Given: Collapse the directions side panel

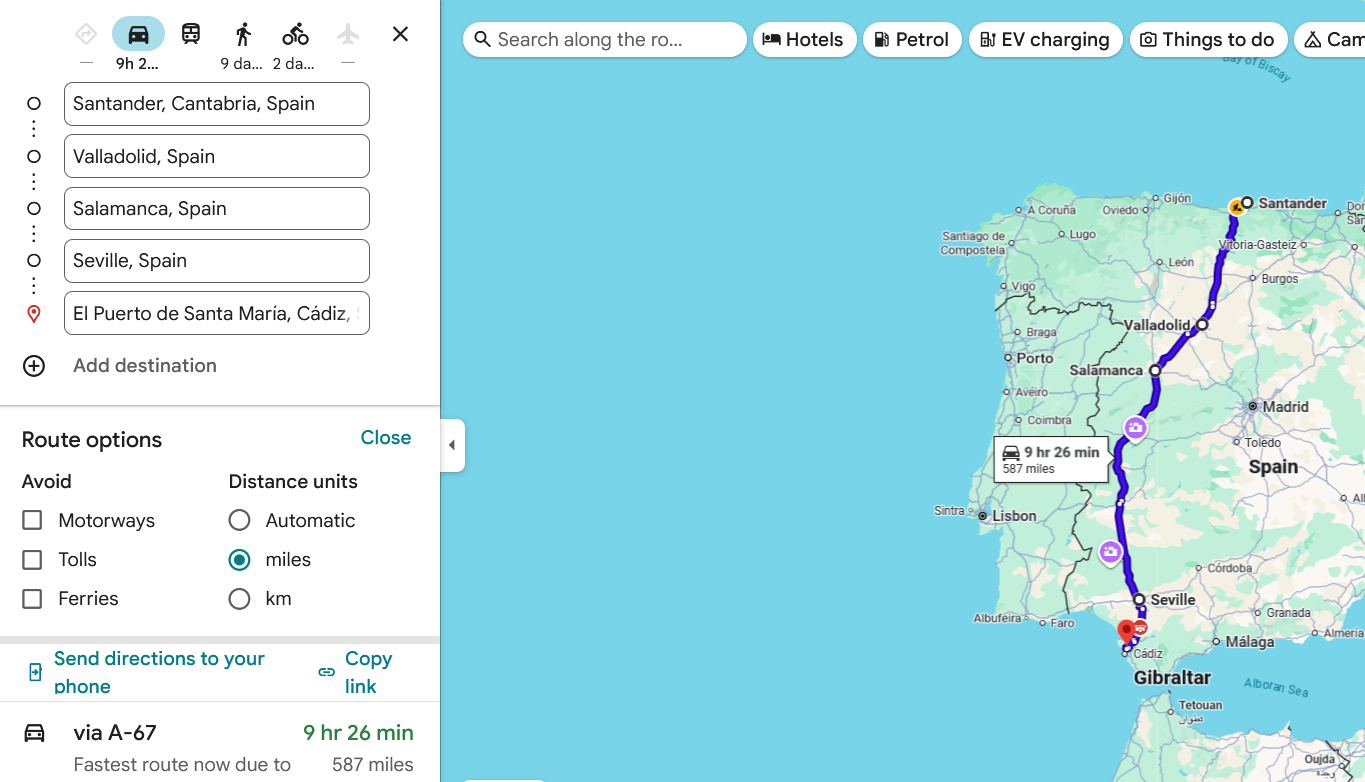Looking at the screenshot, I should click(x=451, y=445).
